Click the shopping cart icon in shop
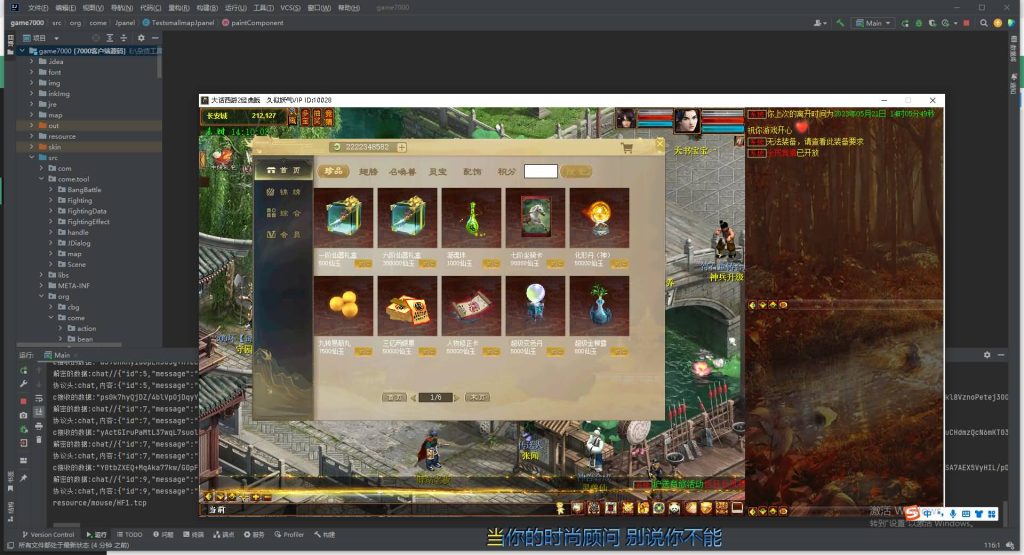1024x555 pixels. point(627,148)
